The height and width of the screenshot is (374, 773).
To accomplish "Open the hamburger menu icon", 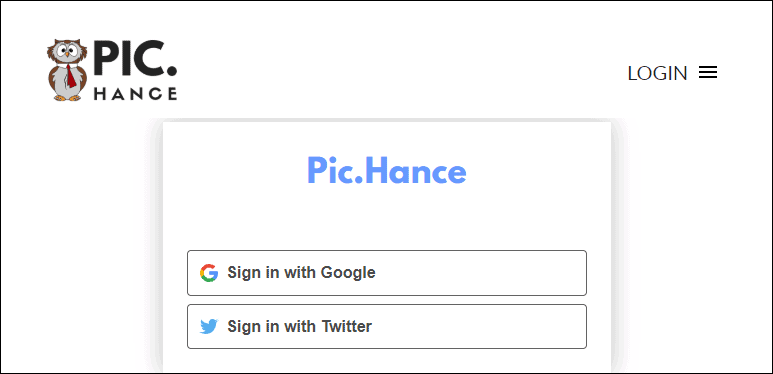I will point(708,73).
